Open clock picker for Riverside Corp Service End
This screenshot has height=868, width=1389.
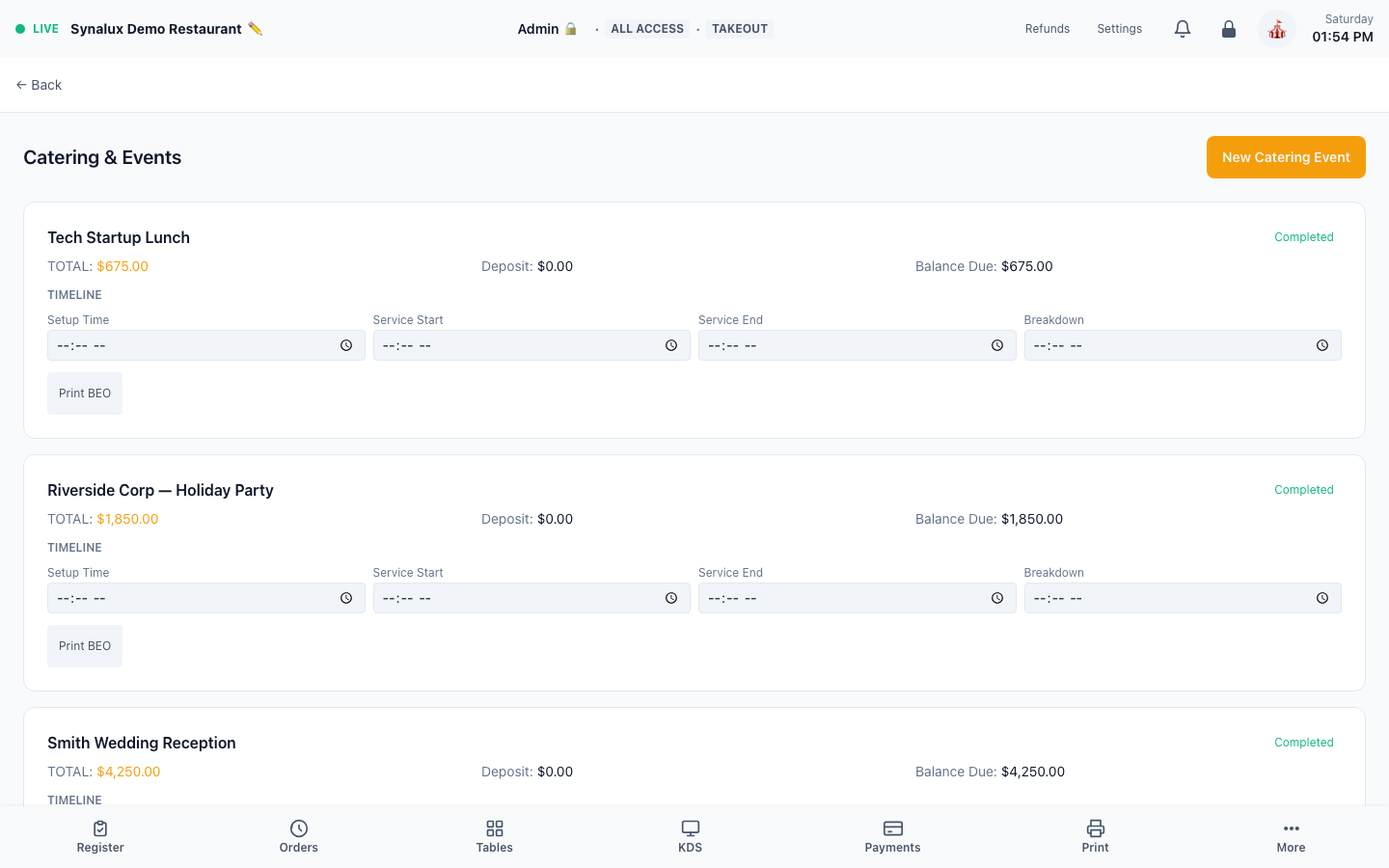[997, 598]
